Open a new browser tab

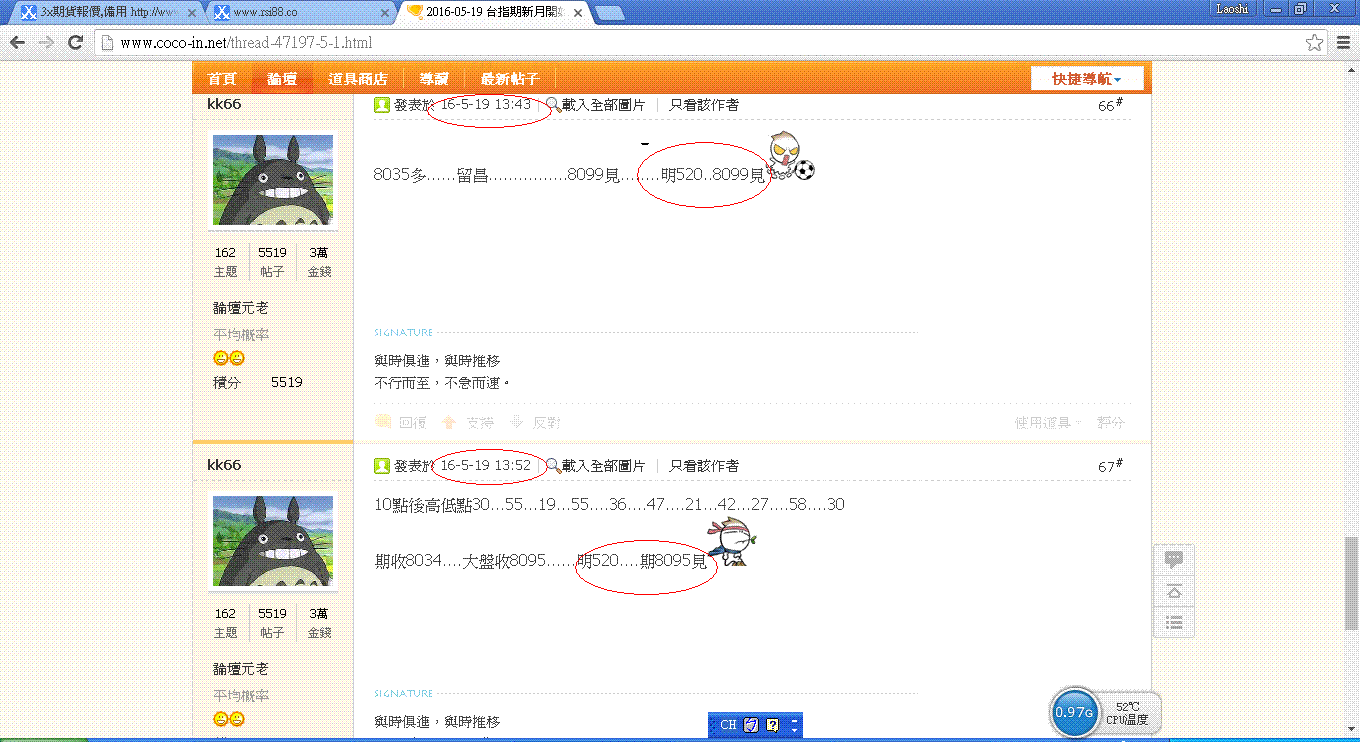[610, 13]
